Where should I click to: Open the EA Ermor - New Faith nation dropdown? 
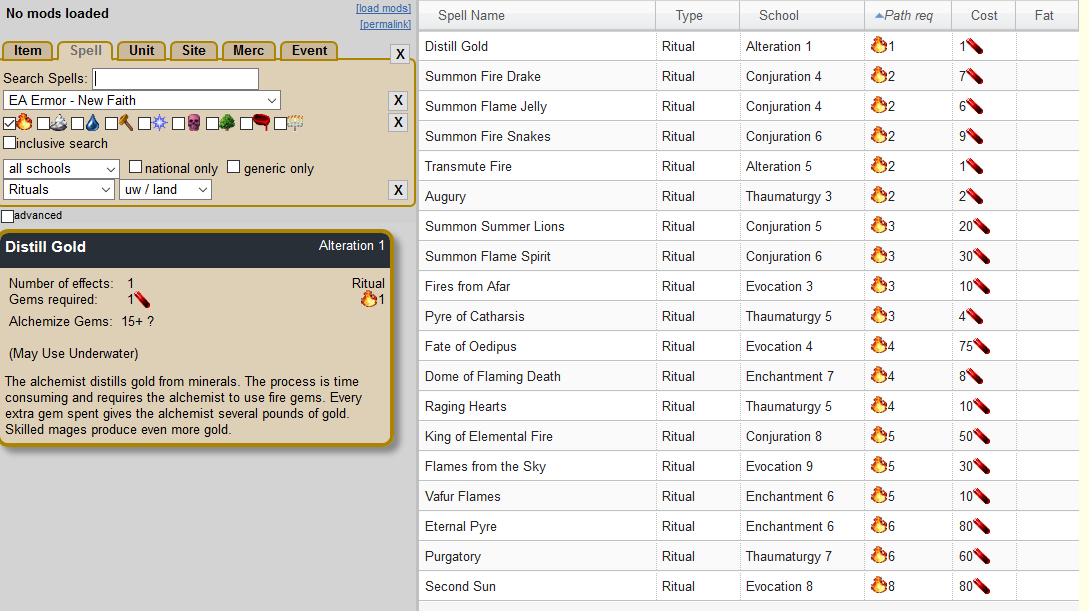click(x=142, y=100)
